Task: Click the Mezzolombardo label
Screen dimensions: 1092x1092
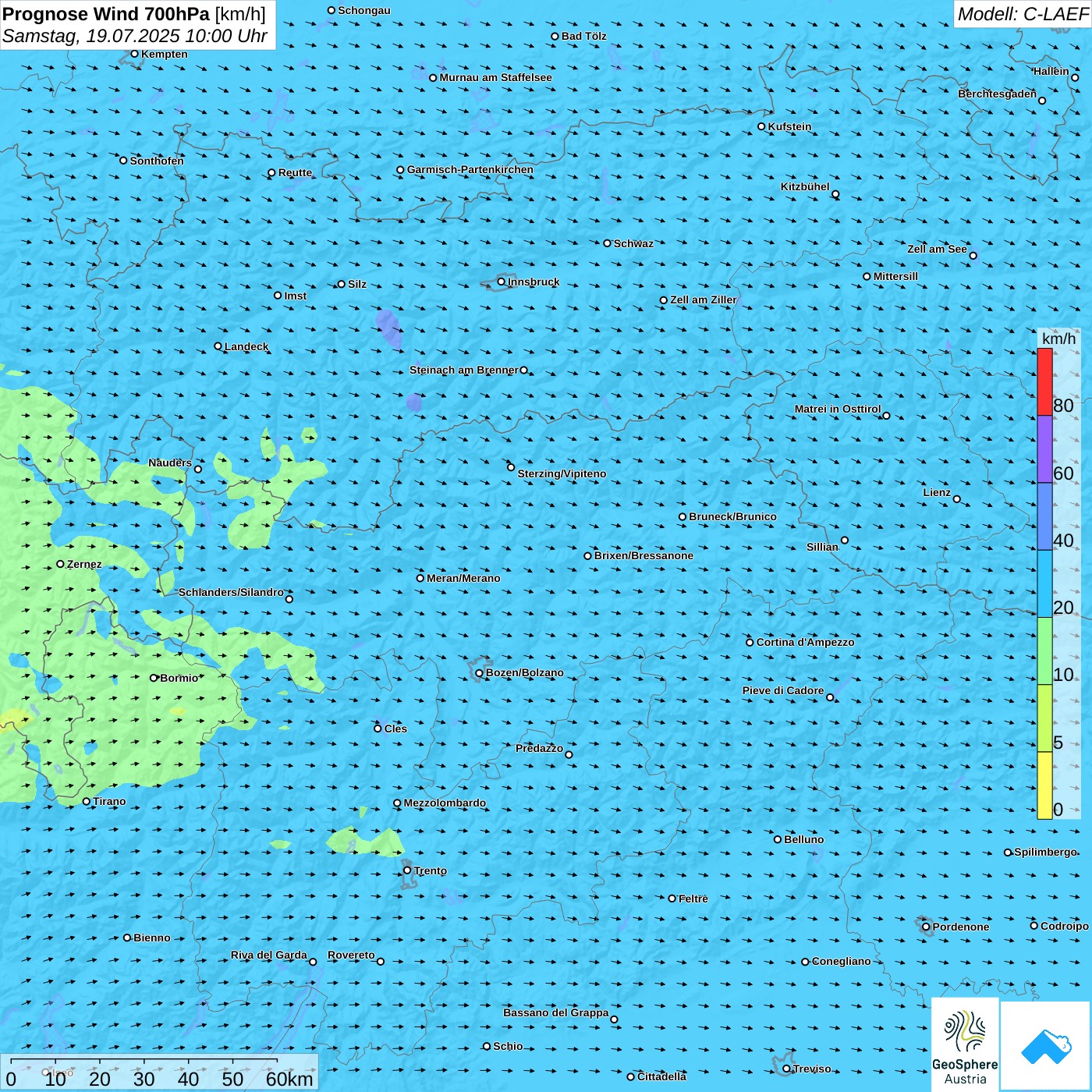Action: pos(445,803)
